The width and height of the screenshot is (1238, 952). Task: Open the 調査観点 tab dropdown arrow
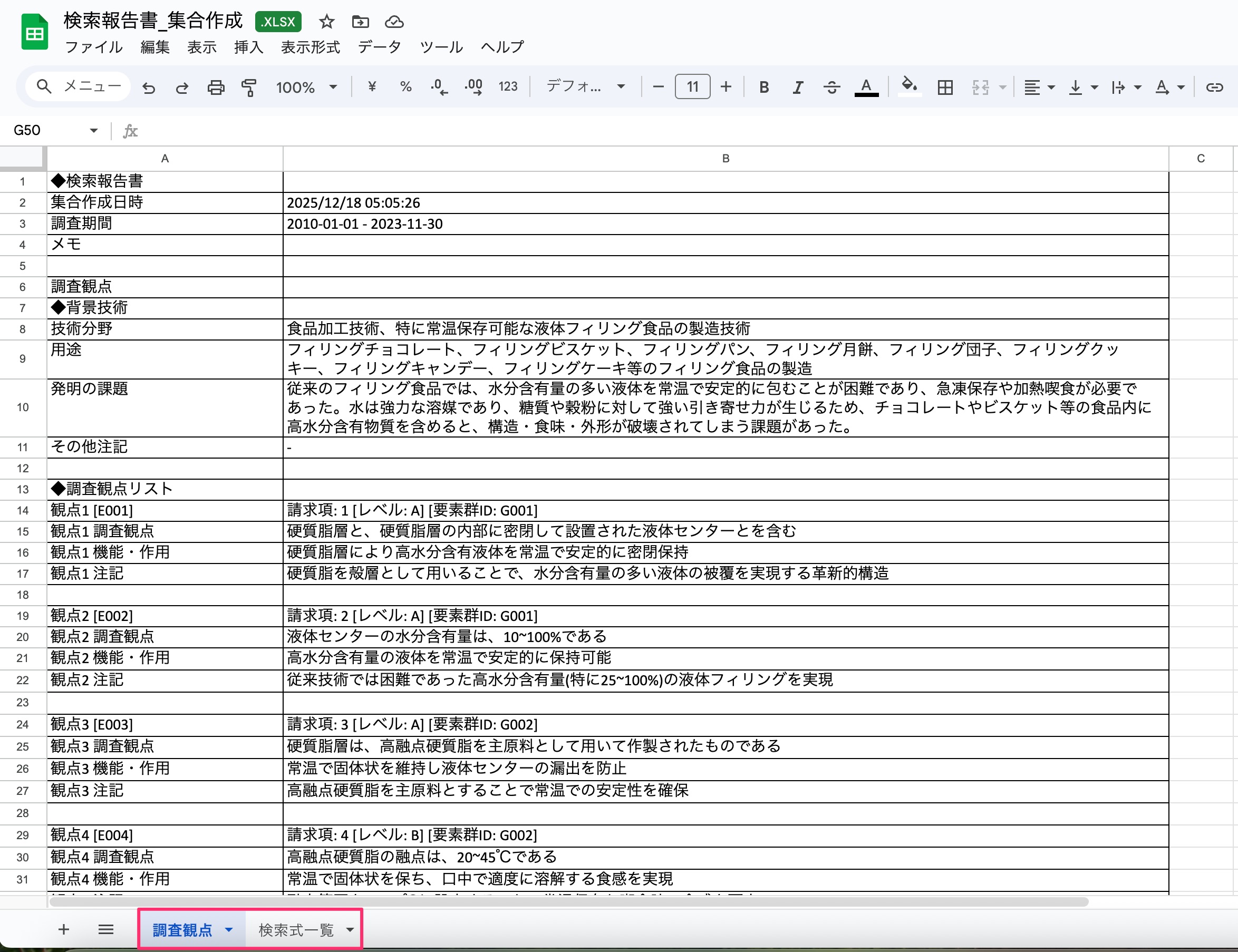point(229,930)
